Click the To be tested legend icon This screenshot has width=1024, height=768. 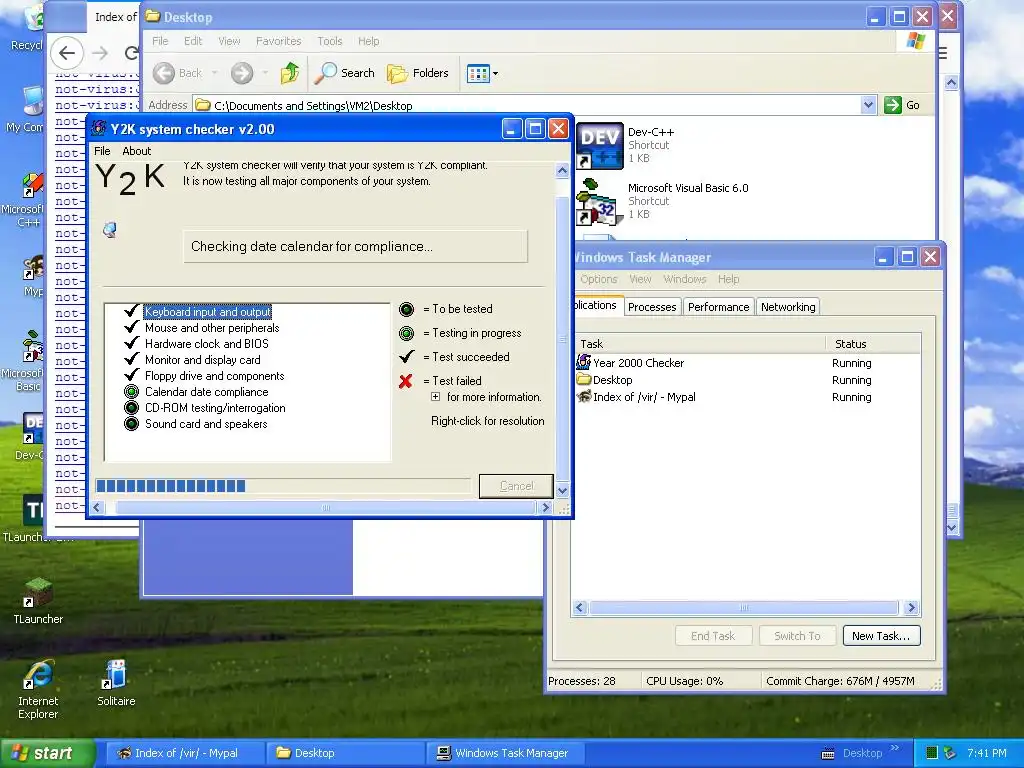click(406, 309)
